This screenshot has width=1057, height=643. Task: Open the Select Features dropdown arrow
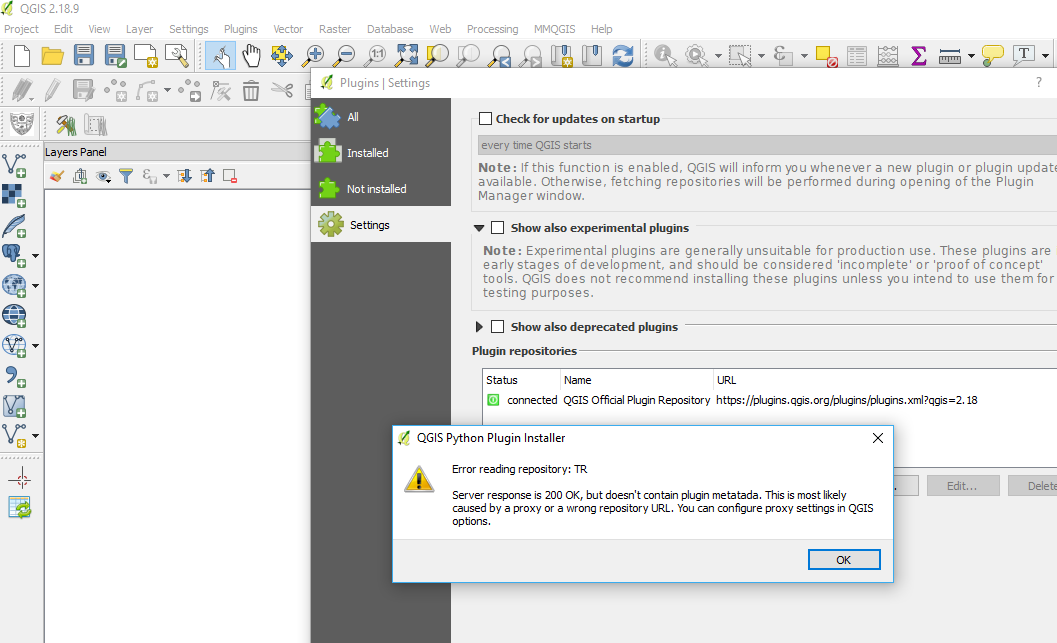point(761,56)
